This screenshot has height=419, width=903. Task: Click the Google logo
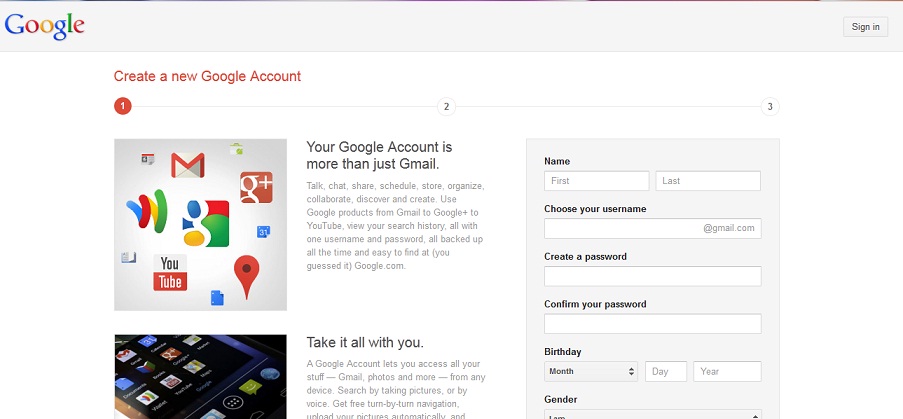pyautogui.click(x=44, y=26)
